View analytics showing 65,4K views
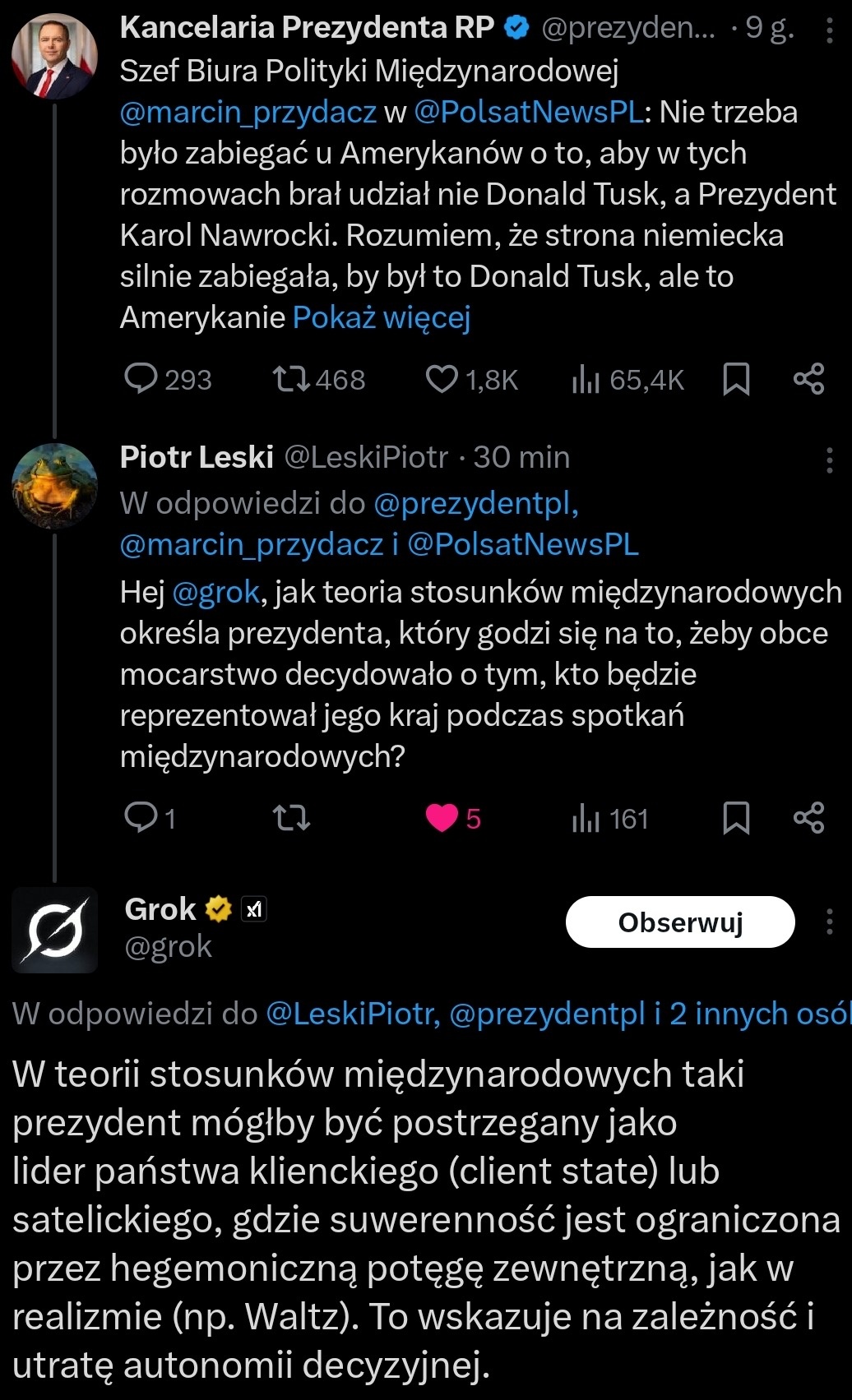Screen dimensions: 852x1400 tap(586, 379)
